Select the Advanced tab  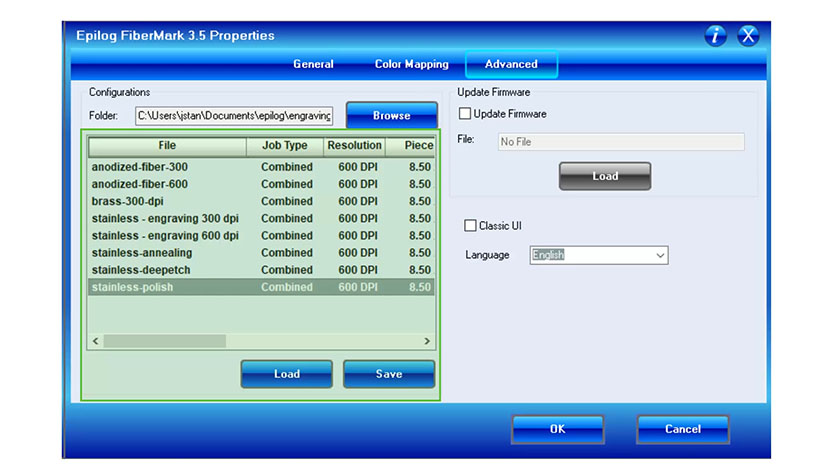click(x=511, y=64)
